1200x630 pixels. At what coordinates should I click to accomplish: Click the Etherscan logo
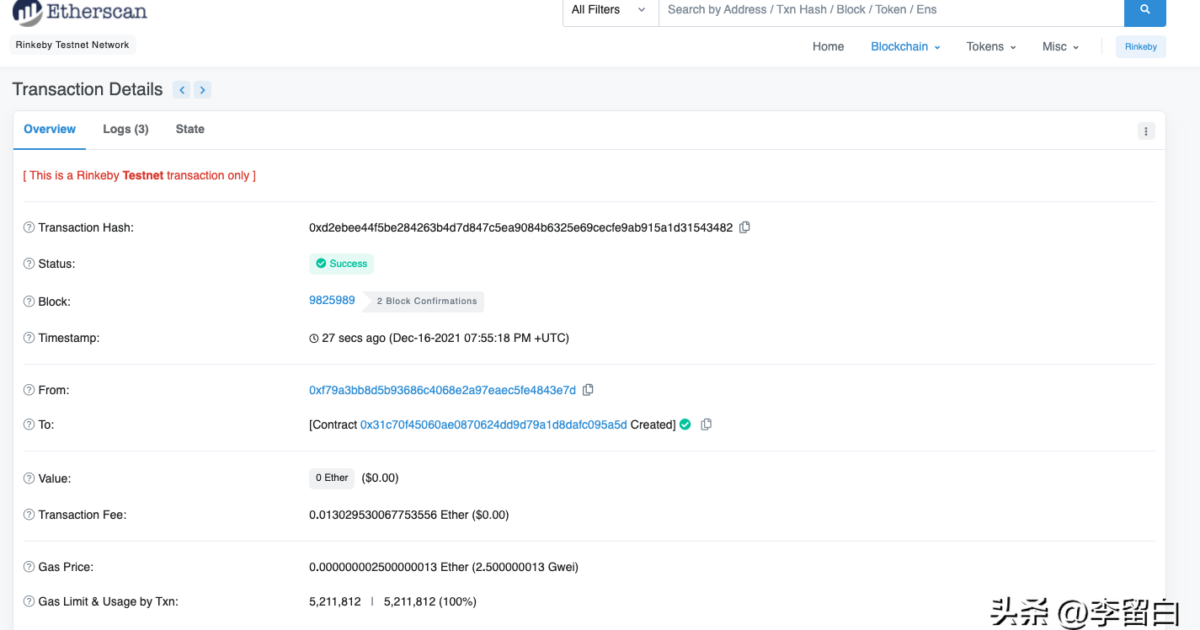point(80,13)
